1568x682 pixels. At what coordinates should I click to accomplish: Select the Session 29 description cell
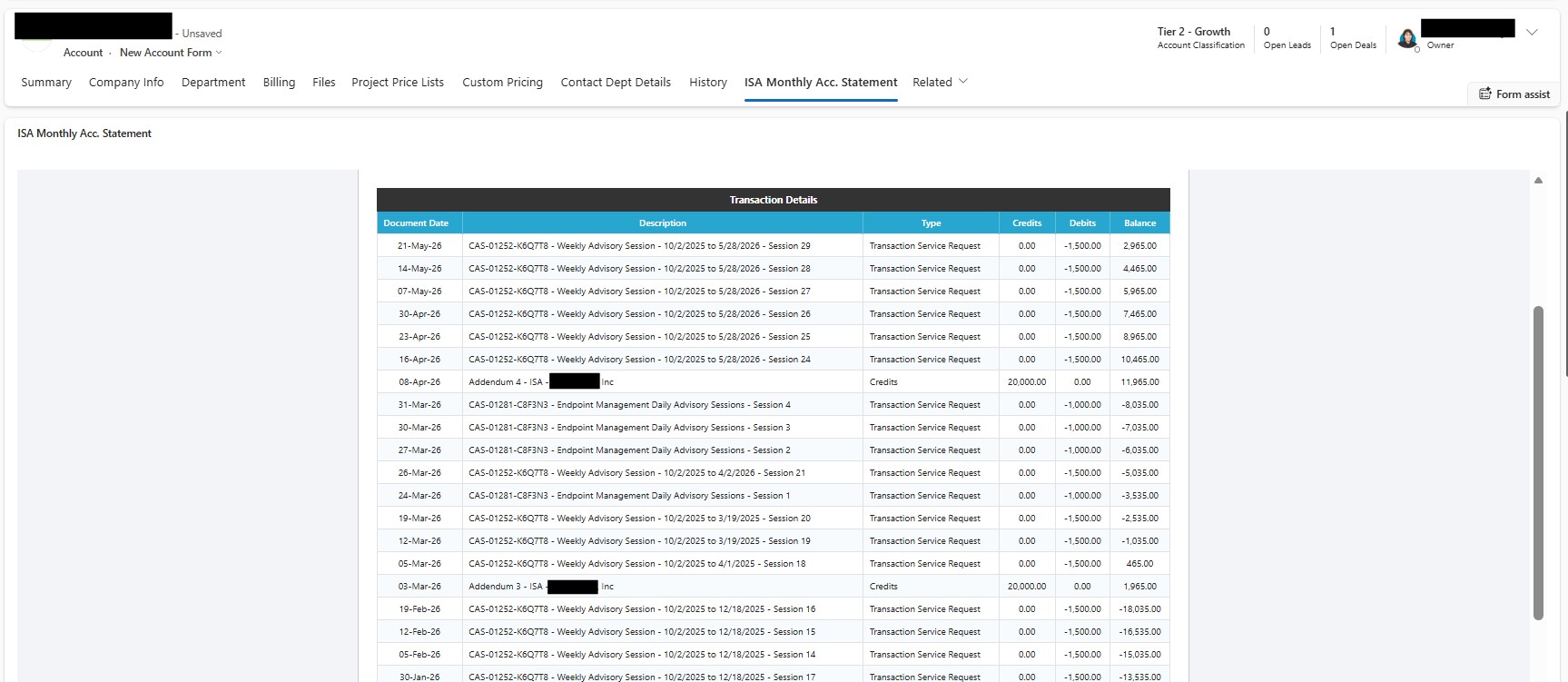663,245
